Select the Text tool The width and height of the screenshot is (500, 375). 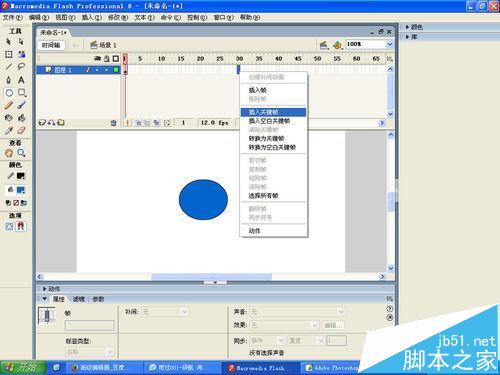point(21,80)
